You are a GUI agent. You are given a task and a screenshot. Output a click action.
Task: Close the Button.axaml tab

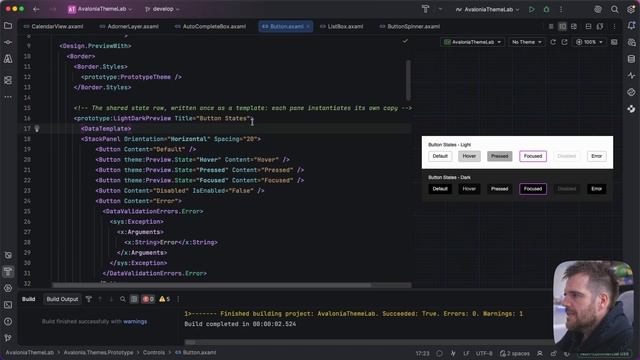[x=308, y=27]
